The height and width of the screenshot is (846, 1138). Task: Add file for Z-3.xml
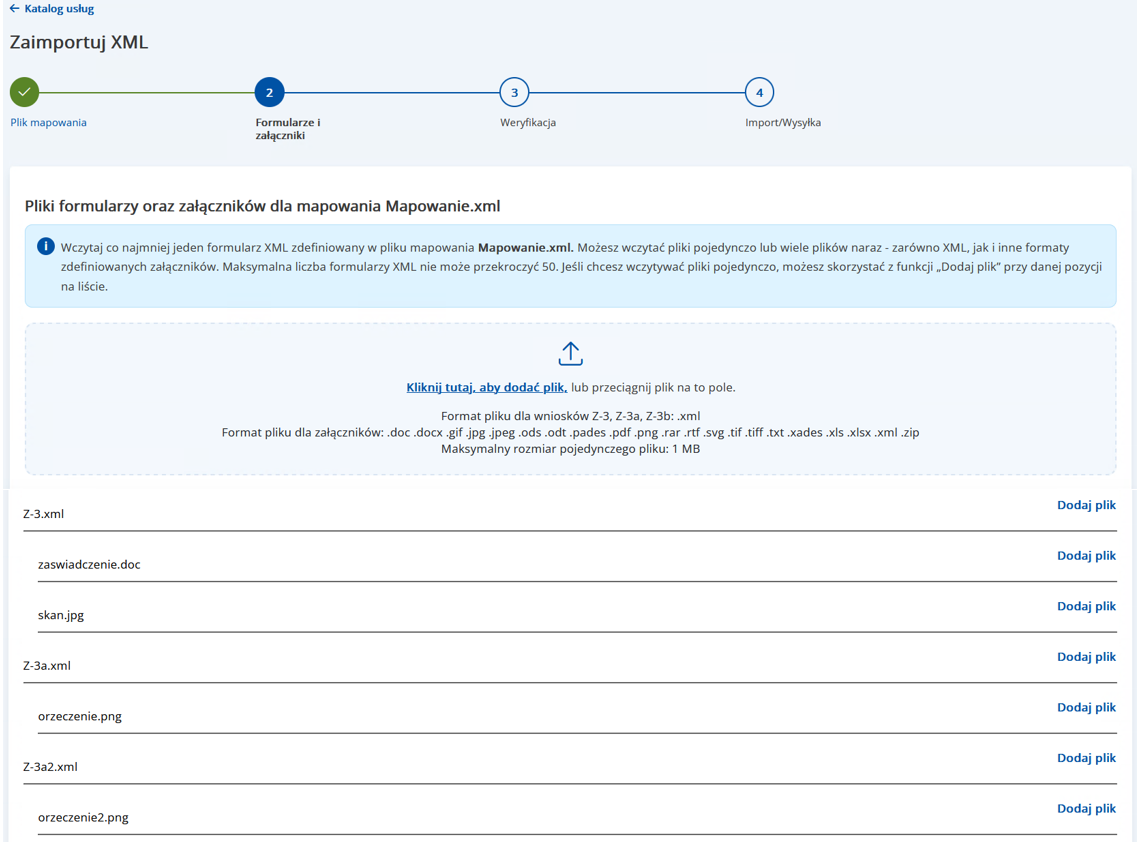pos(1086,505)
